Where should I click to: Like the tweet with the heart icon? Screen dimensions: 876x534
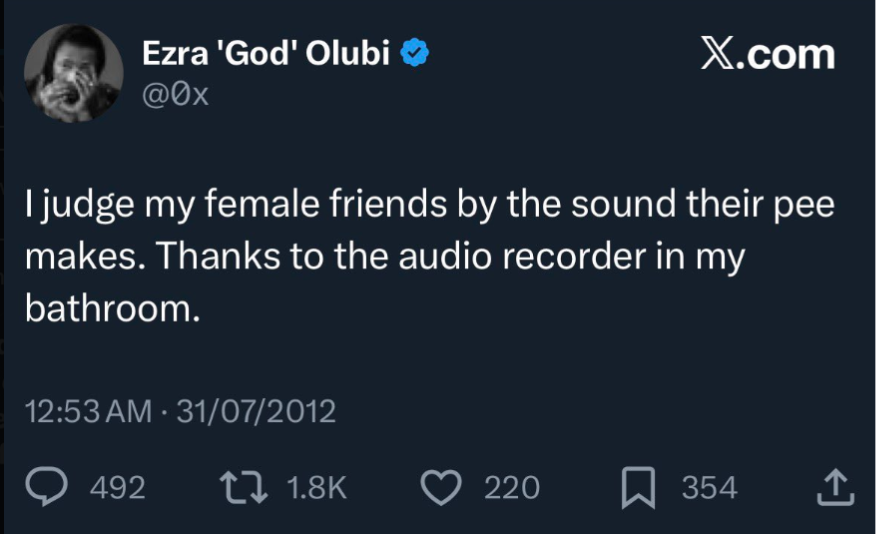coord(441,487)
